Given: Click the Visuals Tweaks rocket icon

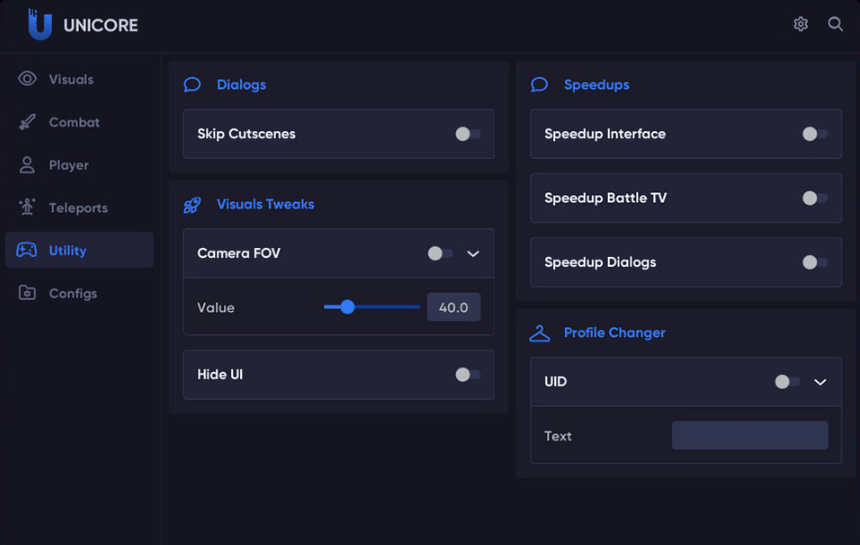Looking at the screenshot, I should (x=192, y=205).
